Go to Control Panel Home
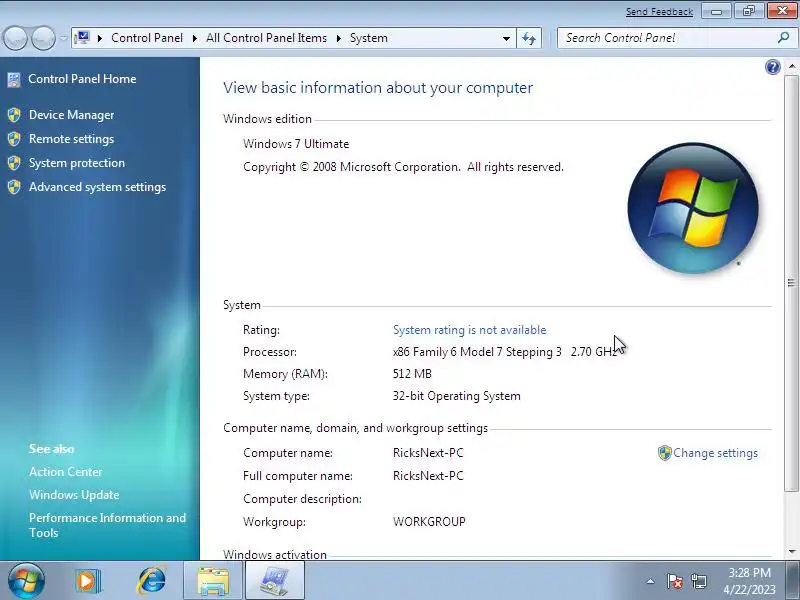The height and width of the screenshot is (600, 800). click(x=82, y=79)
